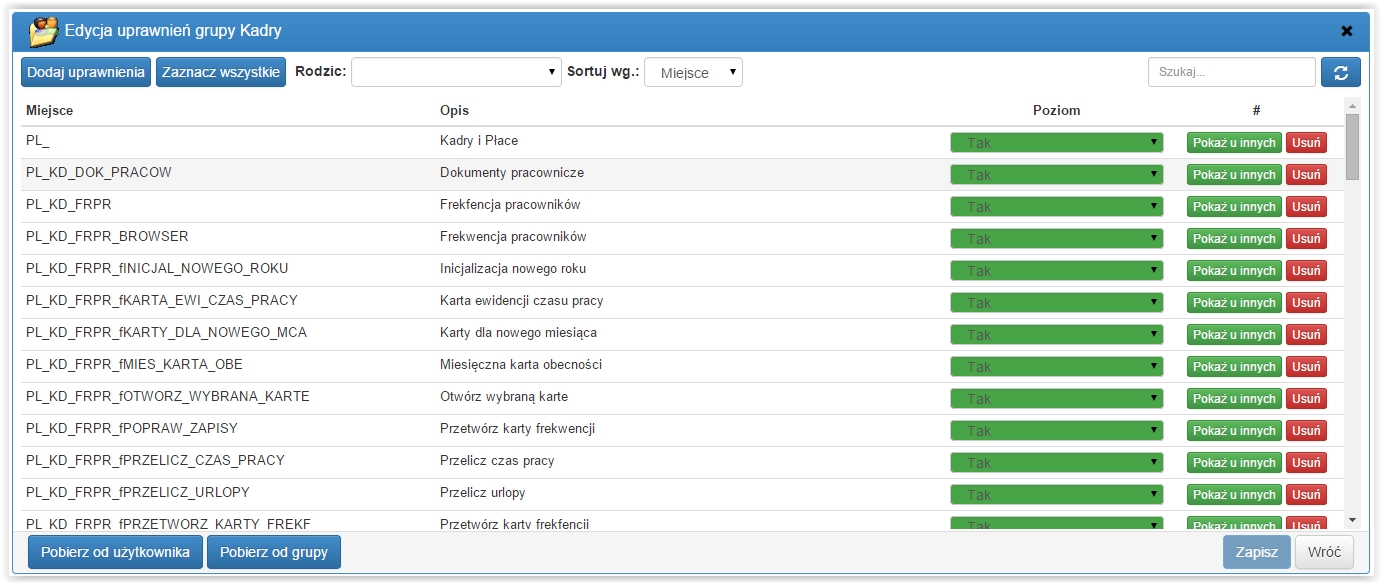
Task: Click the Pobierz od grupy button
Action: (x=274, y=552)
